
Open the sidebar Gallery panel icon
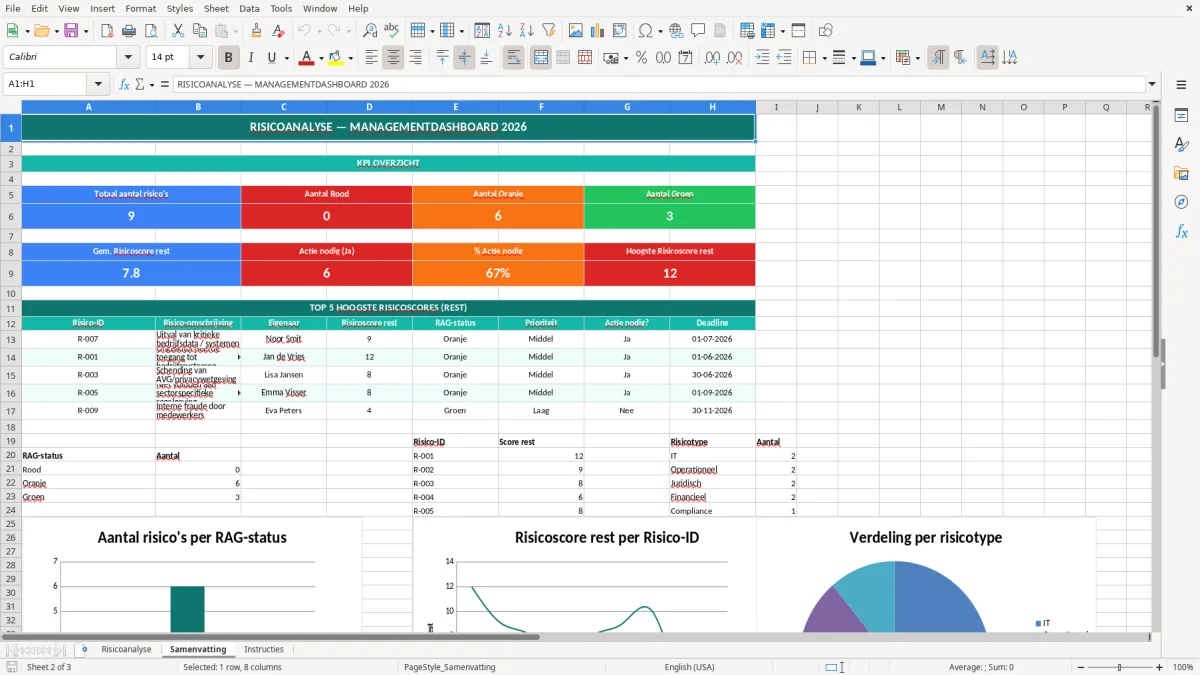(1181, 173)
